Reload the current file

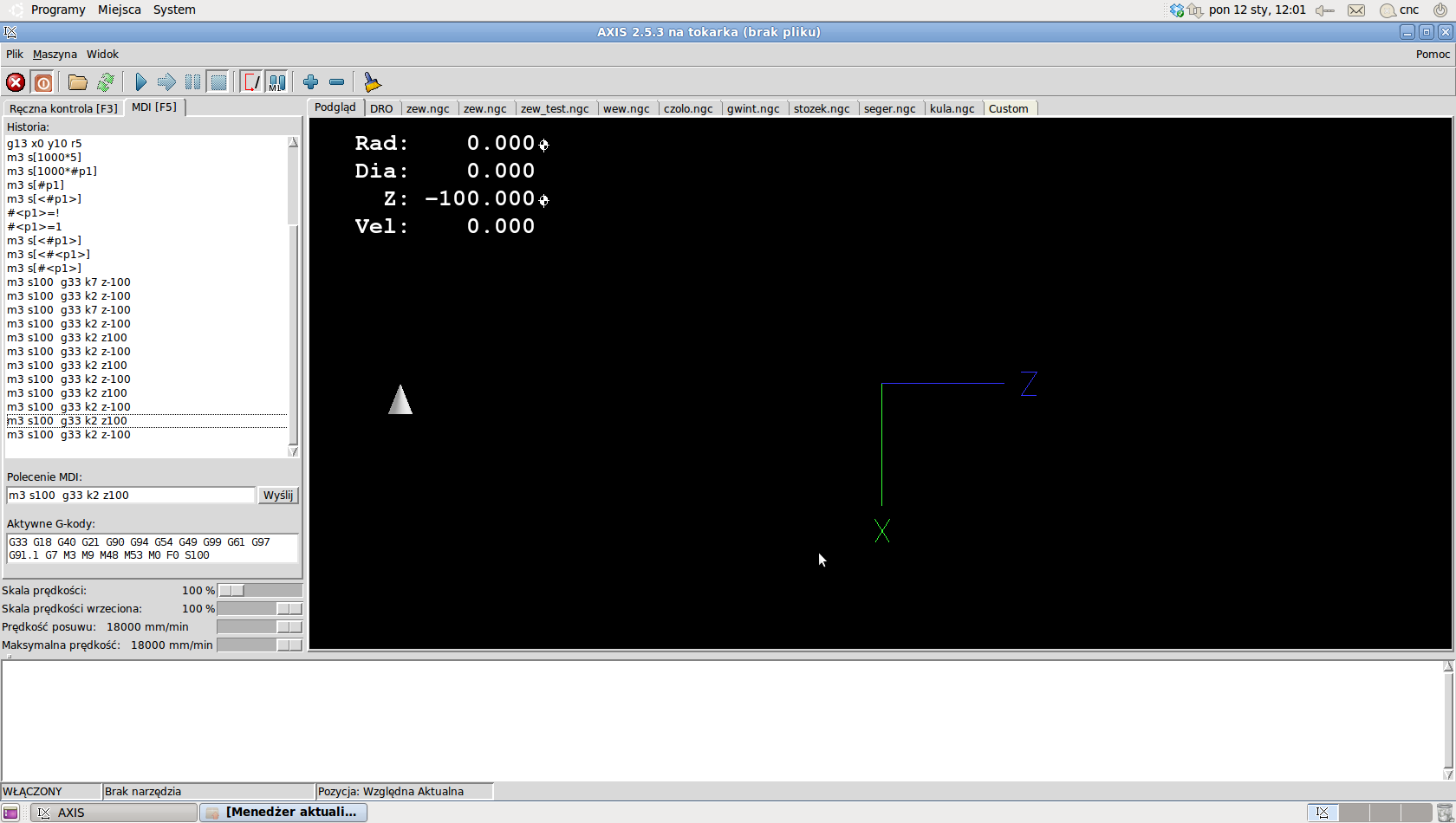click(x=106, y=82)
